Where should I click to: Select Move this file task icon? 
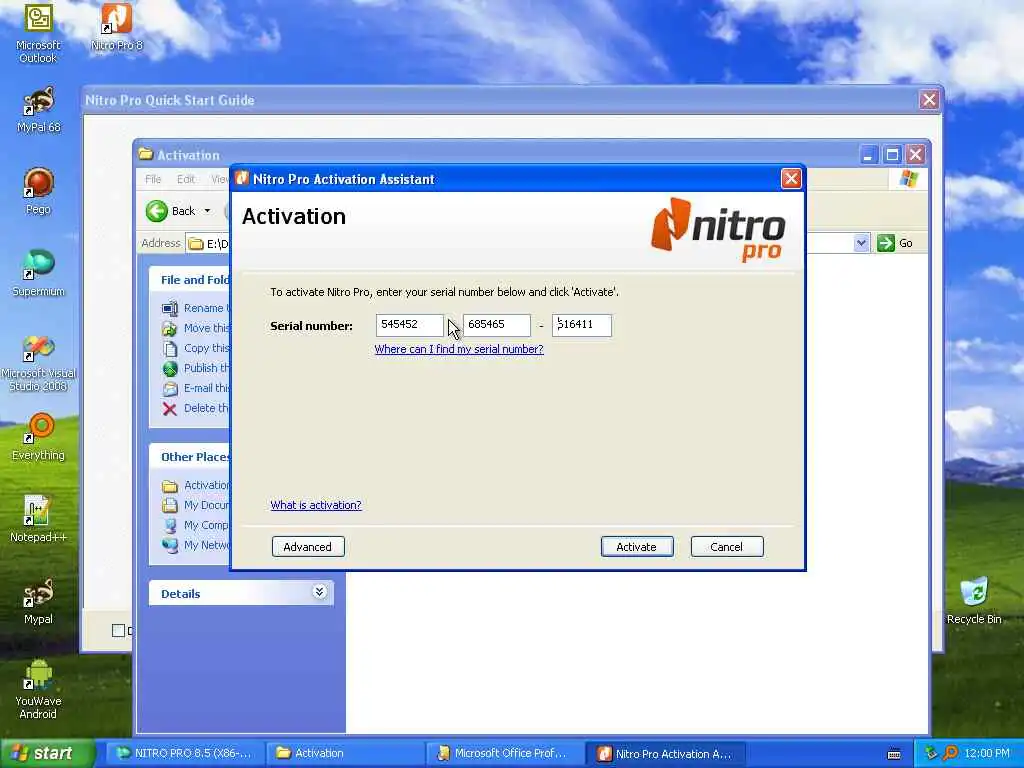coord(170,328)
